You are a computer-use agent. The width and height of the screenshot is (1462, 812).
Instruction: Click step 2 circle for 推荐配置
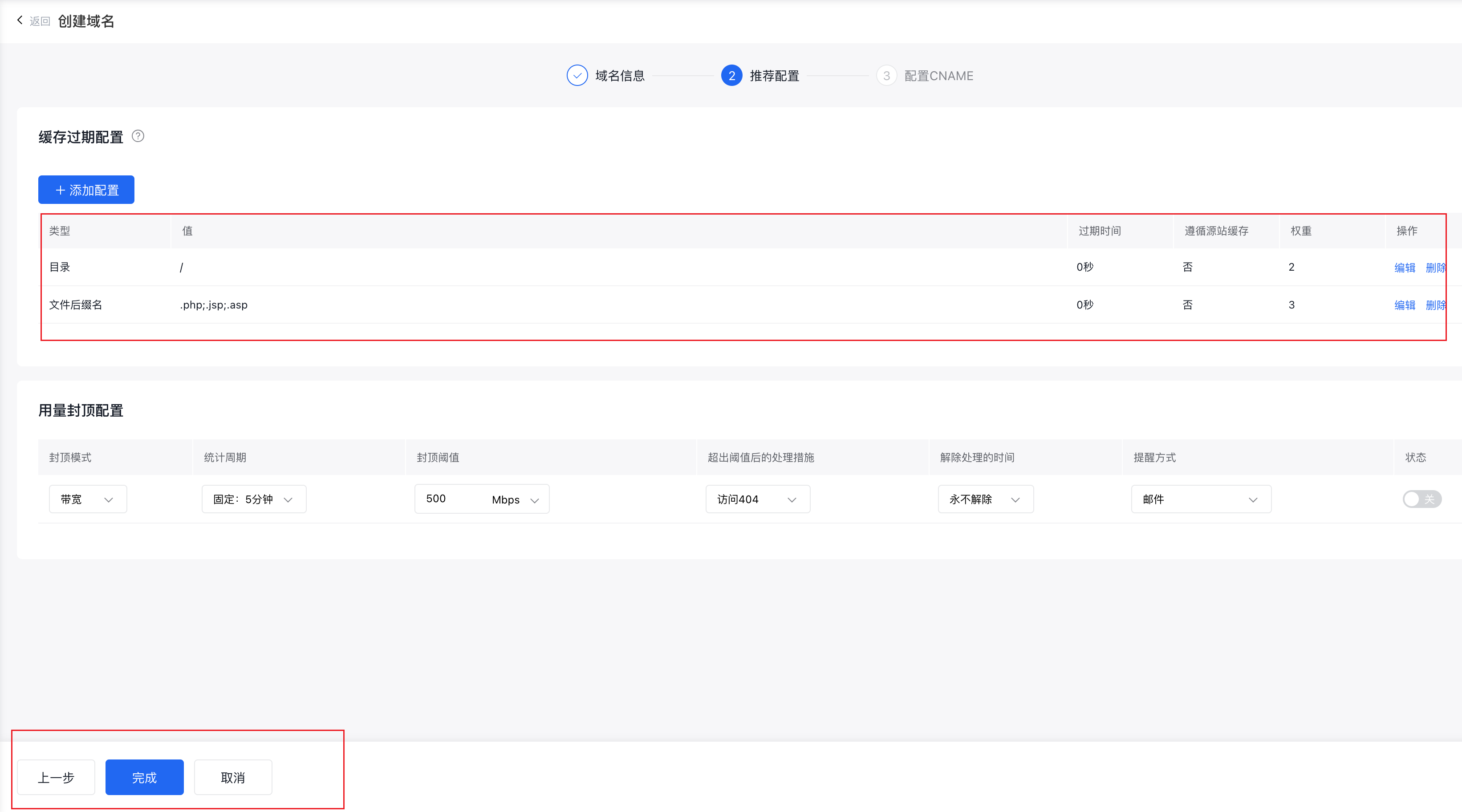coord(731,76)
